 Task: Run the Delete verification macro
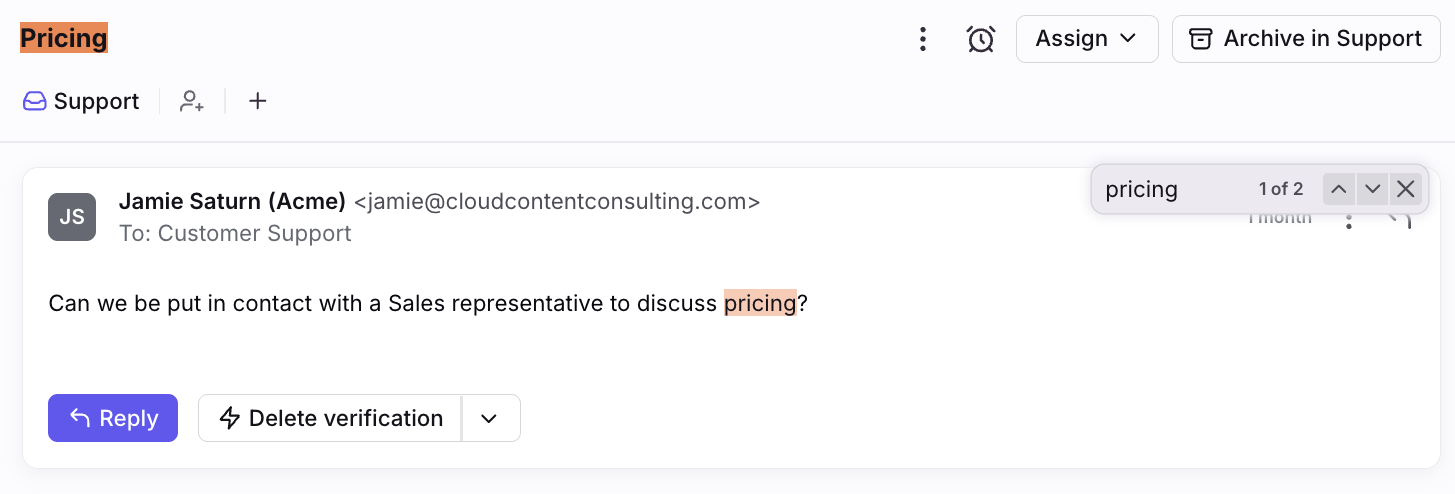coord(330,418)
